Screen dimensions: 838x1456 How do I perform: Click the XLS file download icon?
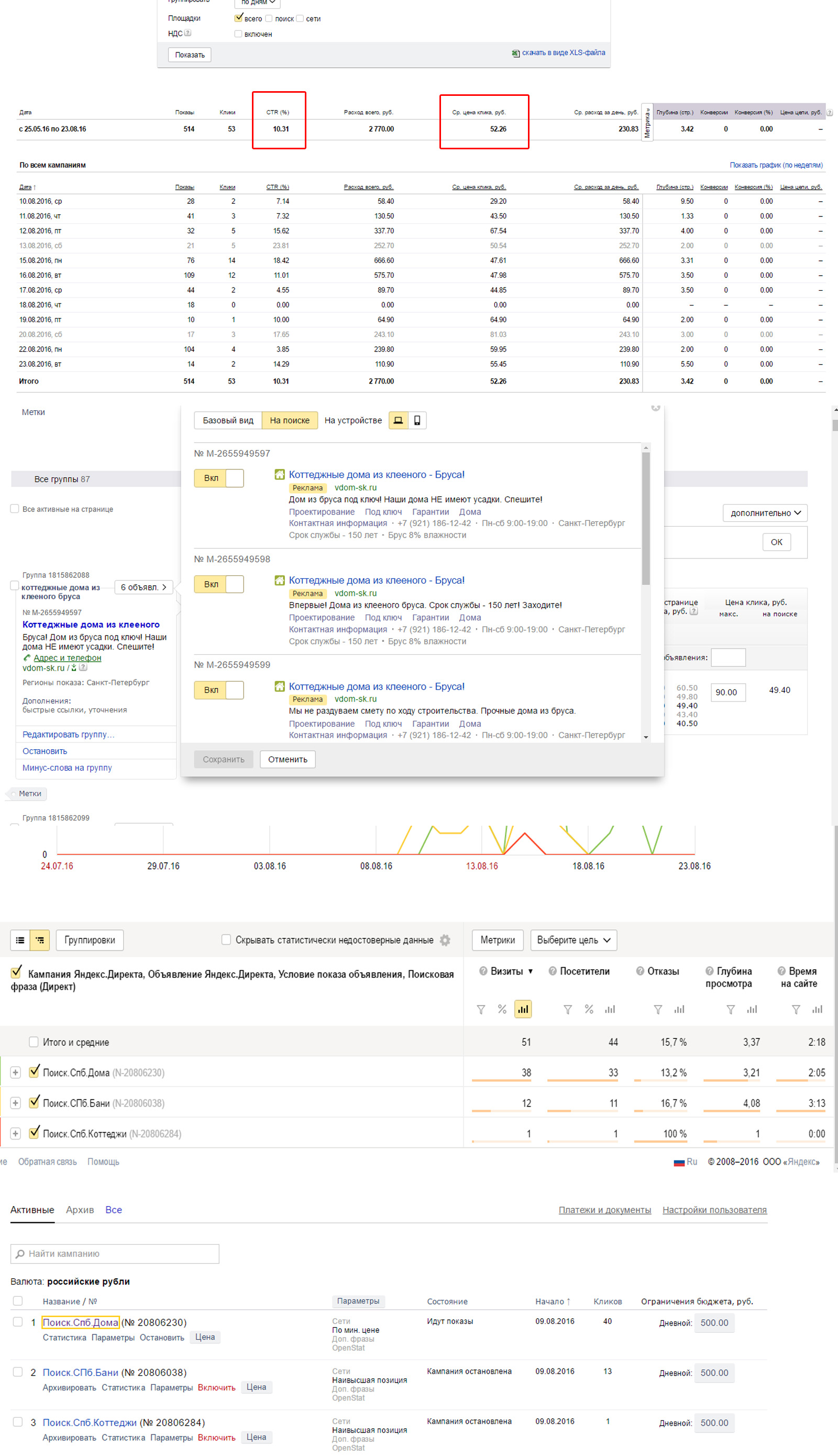pyautogui.click(x=515, y=53)
